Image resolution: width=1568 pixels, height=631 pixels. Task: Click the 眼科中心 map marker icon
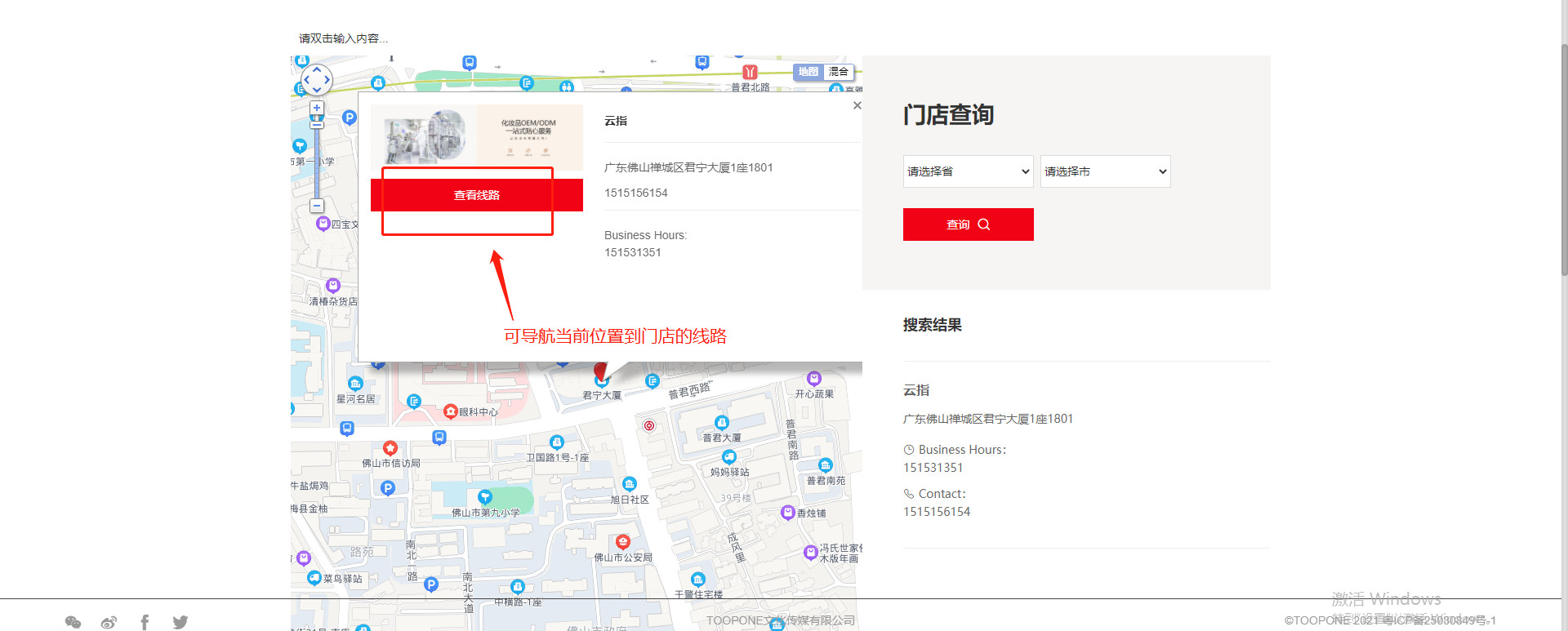point(450,411)
